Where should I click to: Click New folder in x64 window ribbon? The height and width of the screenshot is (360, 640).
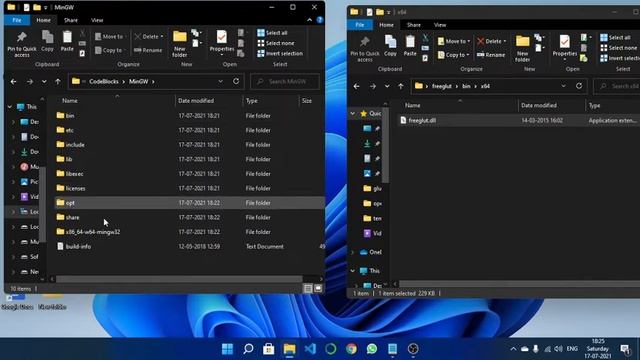pyautogui.click(x=522, y=49)
